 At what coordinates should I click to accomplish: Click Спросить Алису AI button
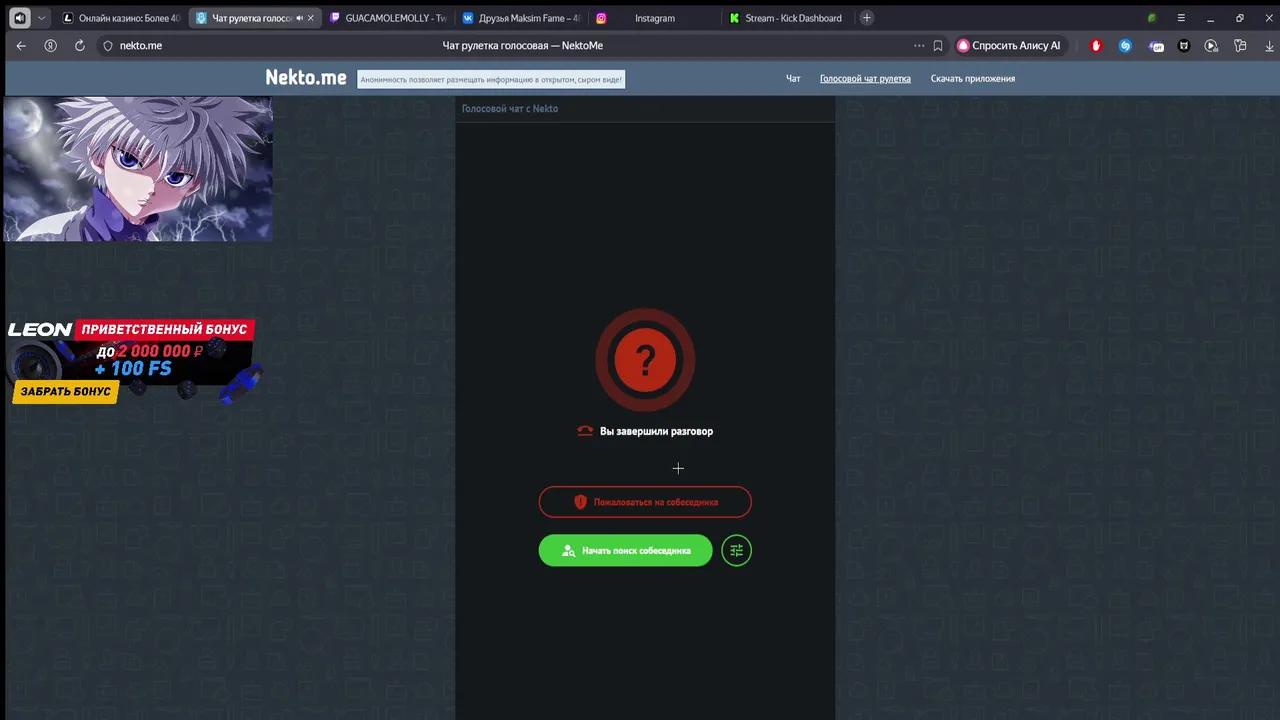click(x=1009, y=46)
